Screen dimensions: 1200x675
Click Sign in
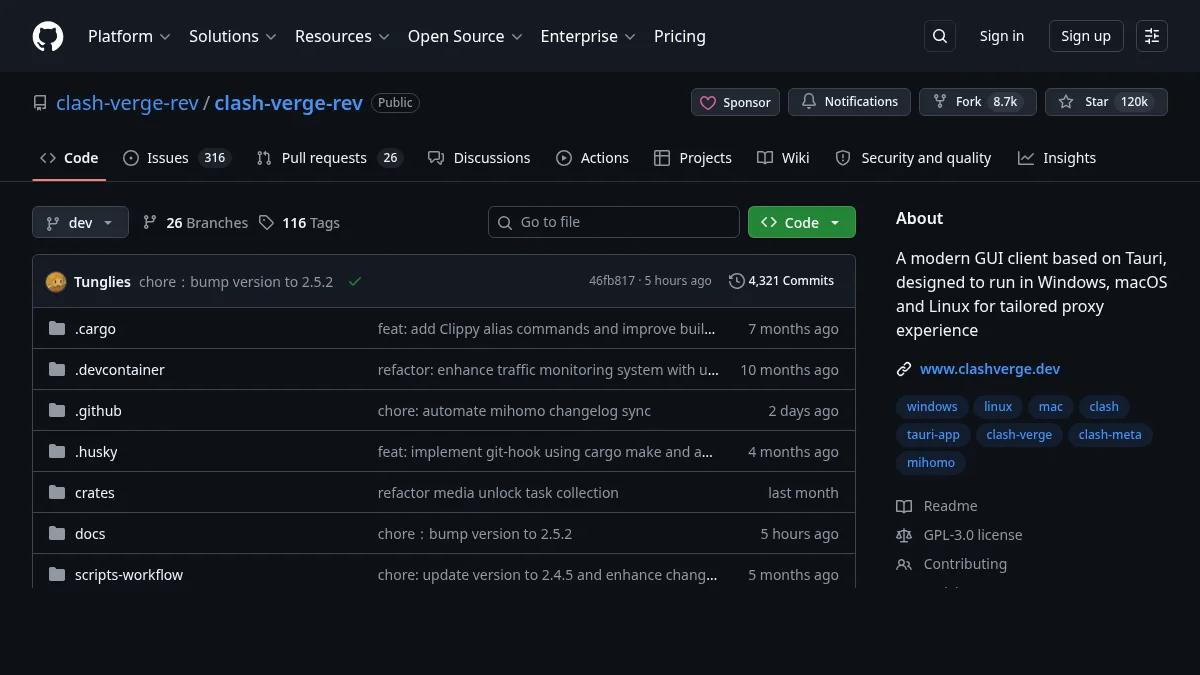pyautogui.click(x=1002, y=36)
